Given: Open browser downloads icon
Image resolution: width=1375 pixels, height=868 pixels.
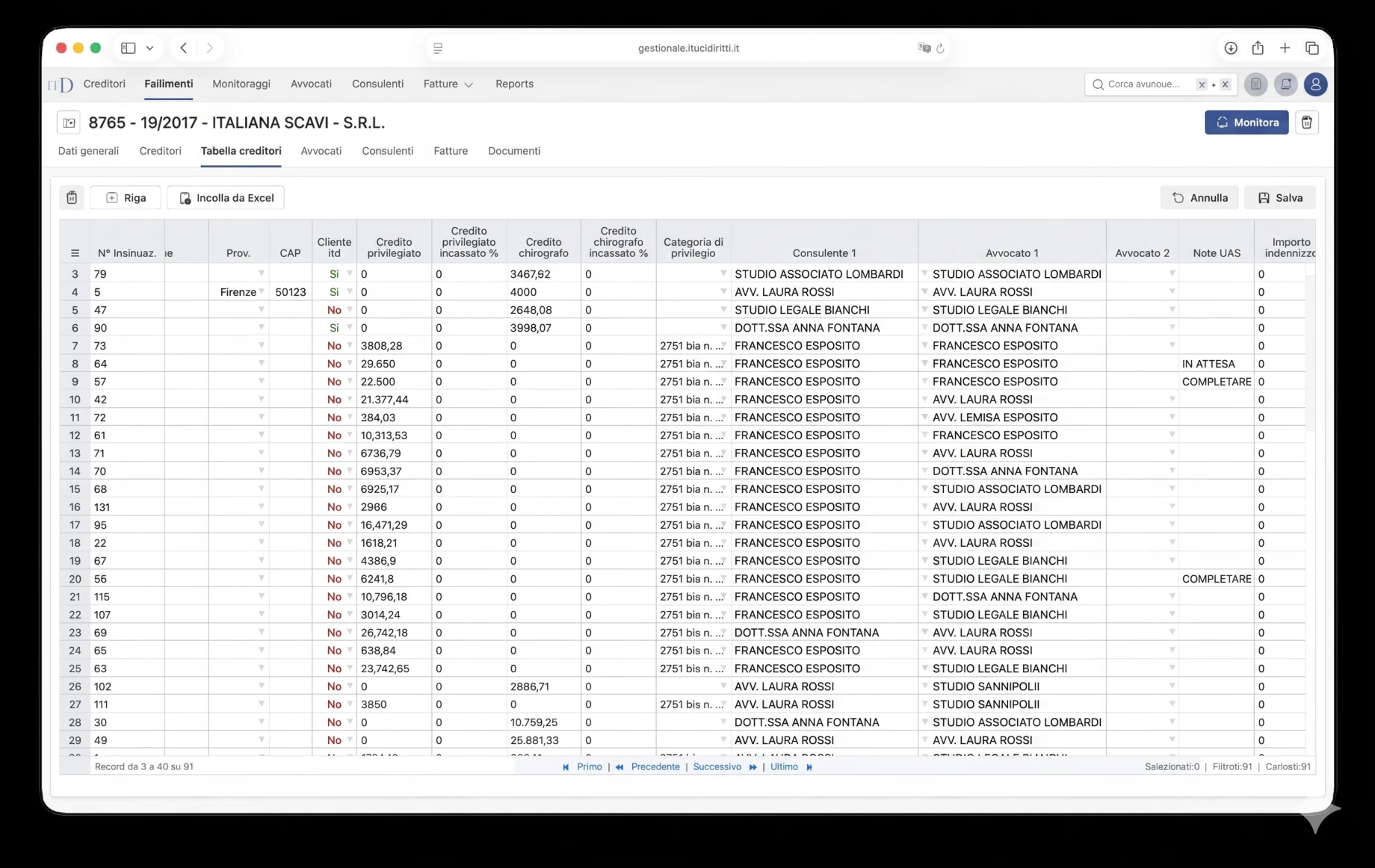Looking at the screenshot, I should point(1231,48).
